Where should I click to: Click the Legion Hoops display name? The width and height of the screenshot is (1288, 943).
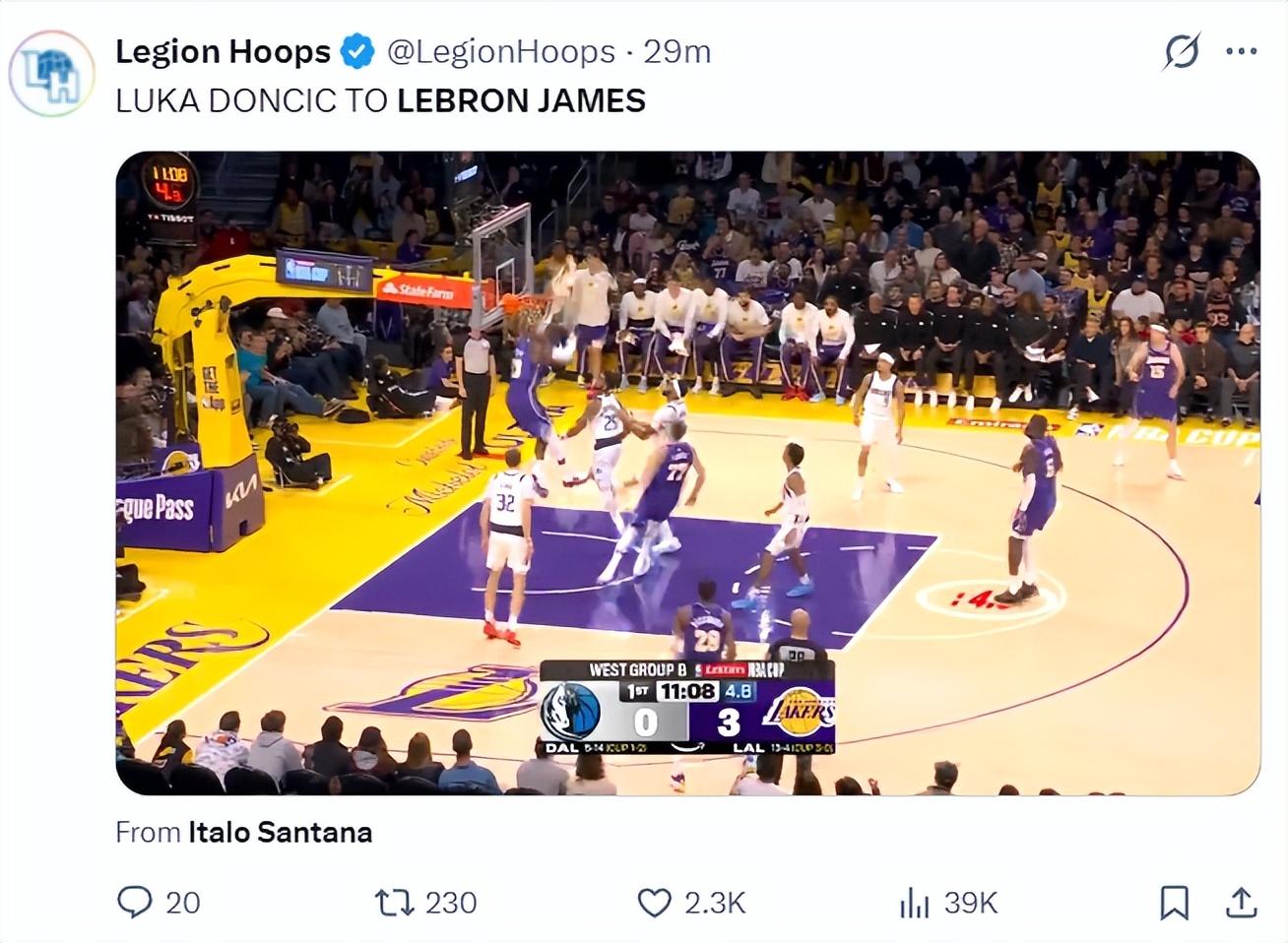pos(223,51)
